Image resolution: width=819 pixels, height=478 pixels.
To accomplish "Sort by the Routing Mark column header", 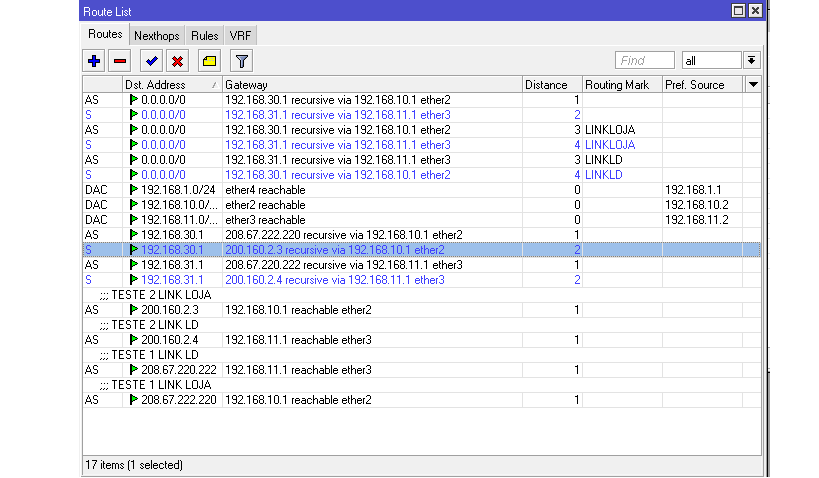I will tap(623, 85).
